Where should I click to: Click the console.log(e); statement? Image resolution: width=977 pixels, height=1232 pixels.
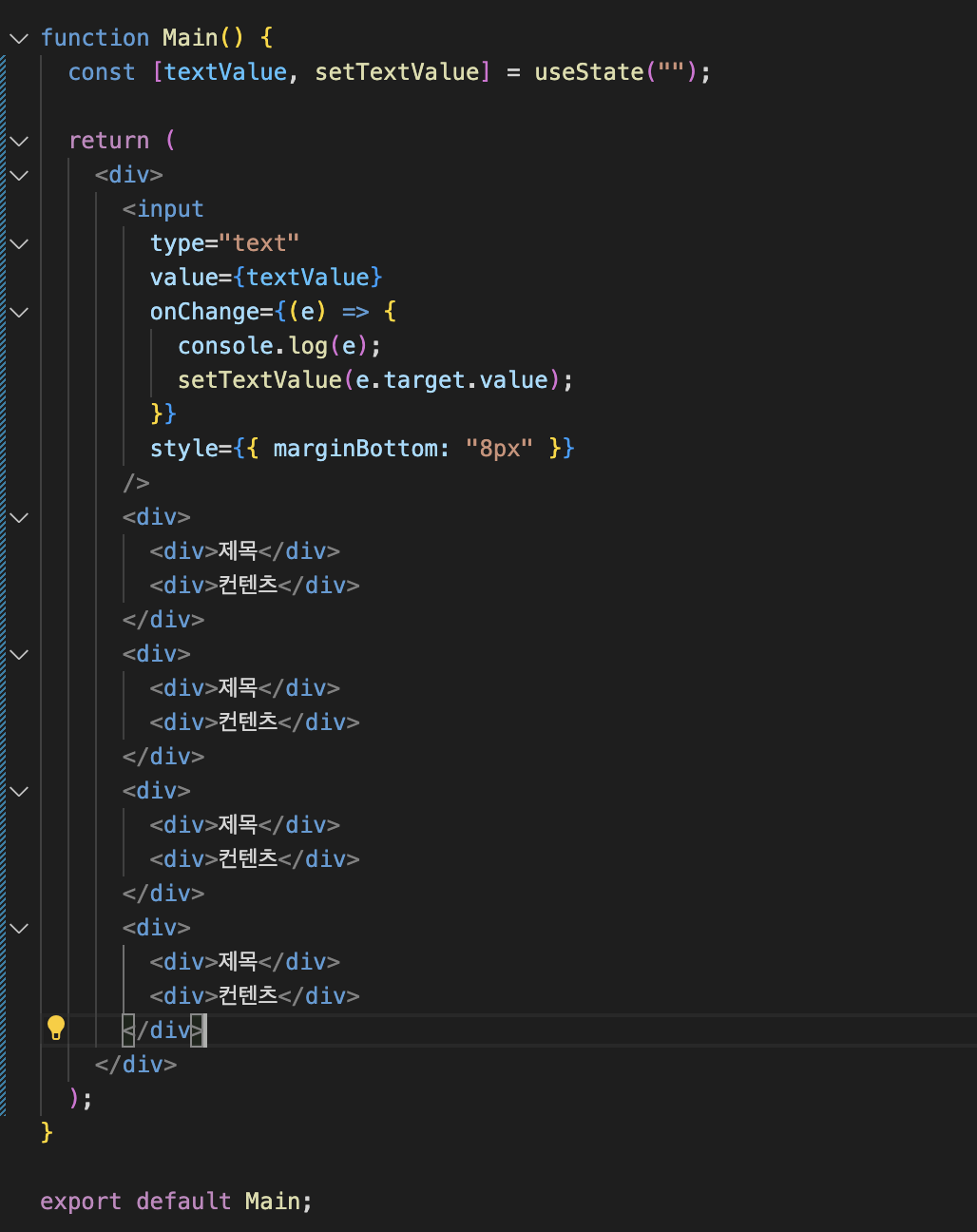[x=279, y=346]
